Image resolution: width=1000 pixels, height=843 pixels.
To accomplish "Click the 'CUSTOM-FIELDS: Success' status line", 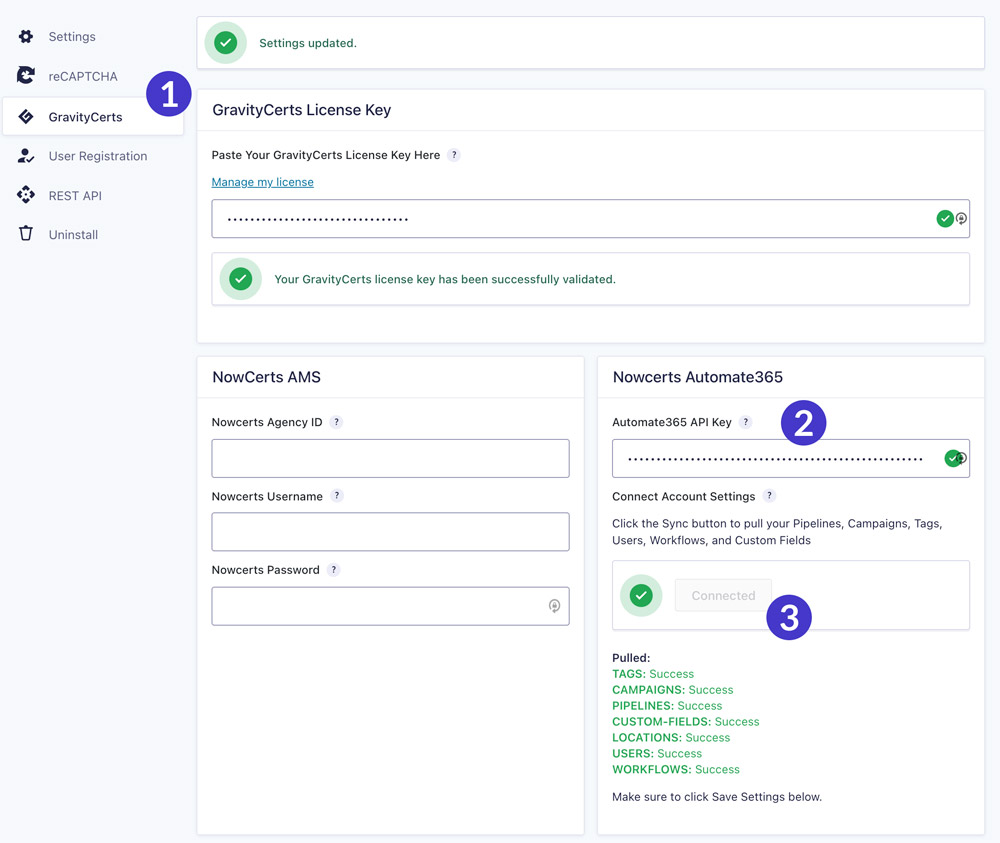I will pos(686,721).
